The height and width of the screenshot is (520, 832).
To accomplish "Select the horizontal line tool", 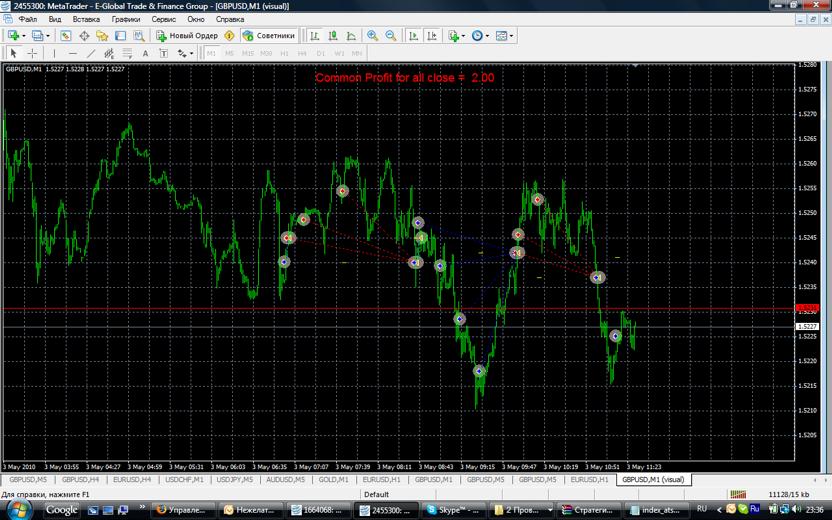I will pos(73,53).
